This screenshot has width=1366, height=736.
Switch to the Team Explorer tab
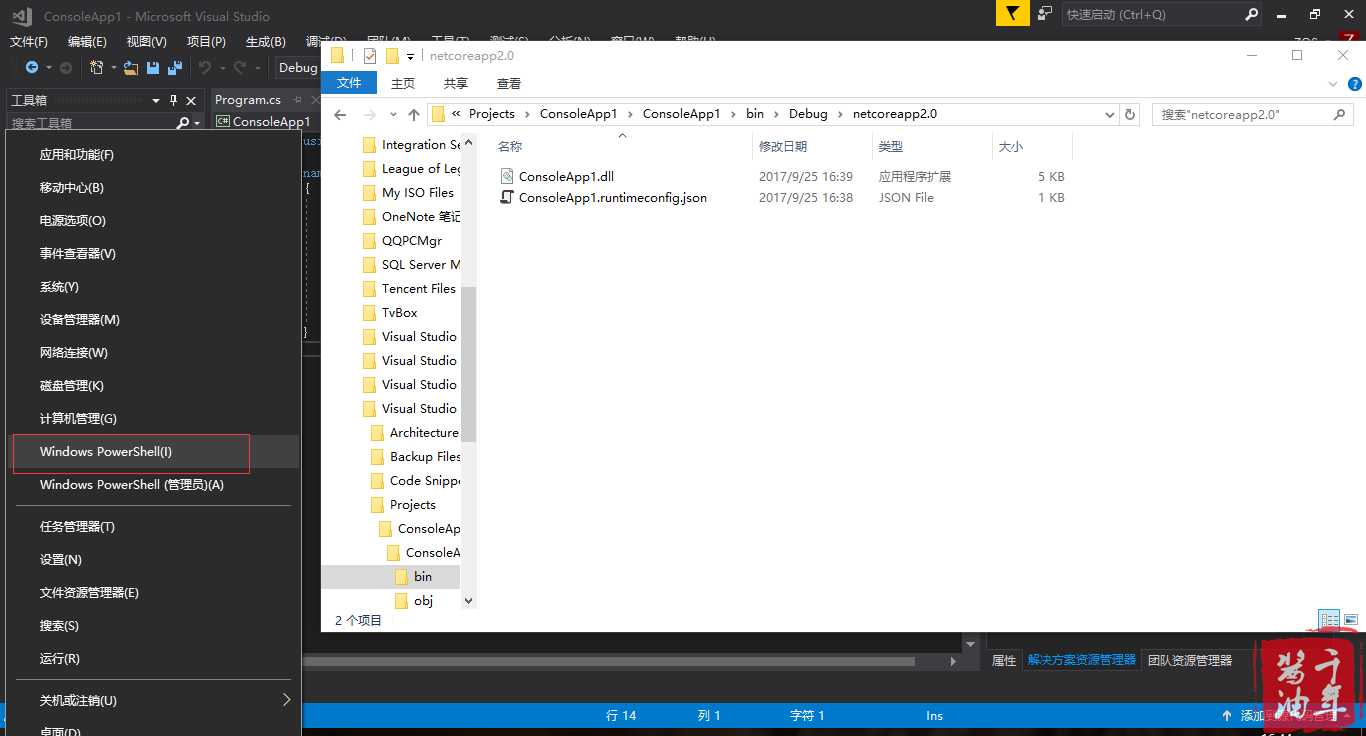pos(1189,660)
